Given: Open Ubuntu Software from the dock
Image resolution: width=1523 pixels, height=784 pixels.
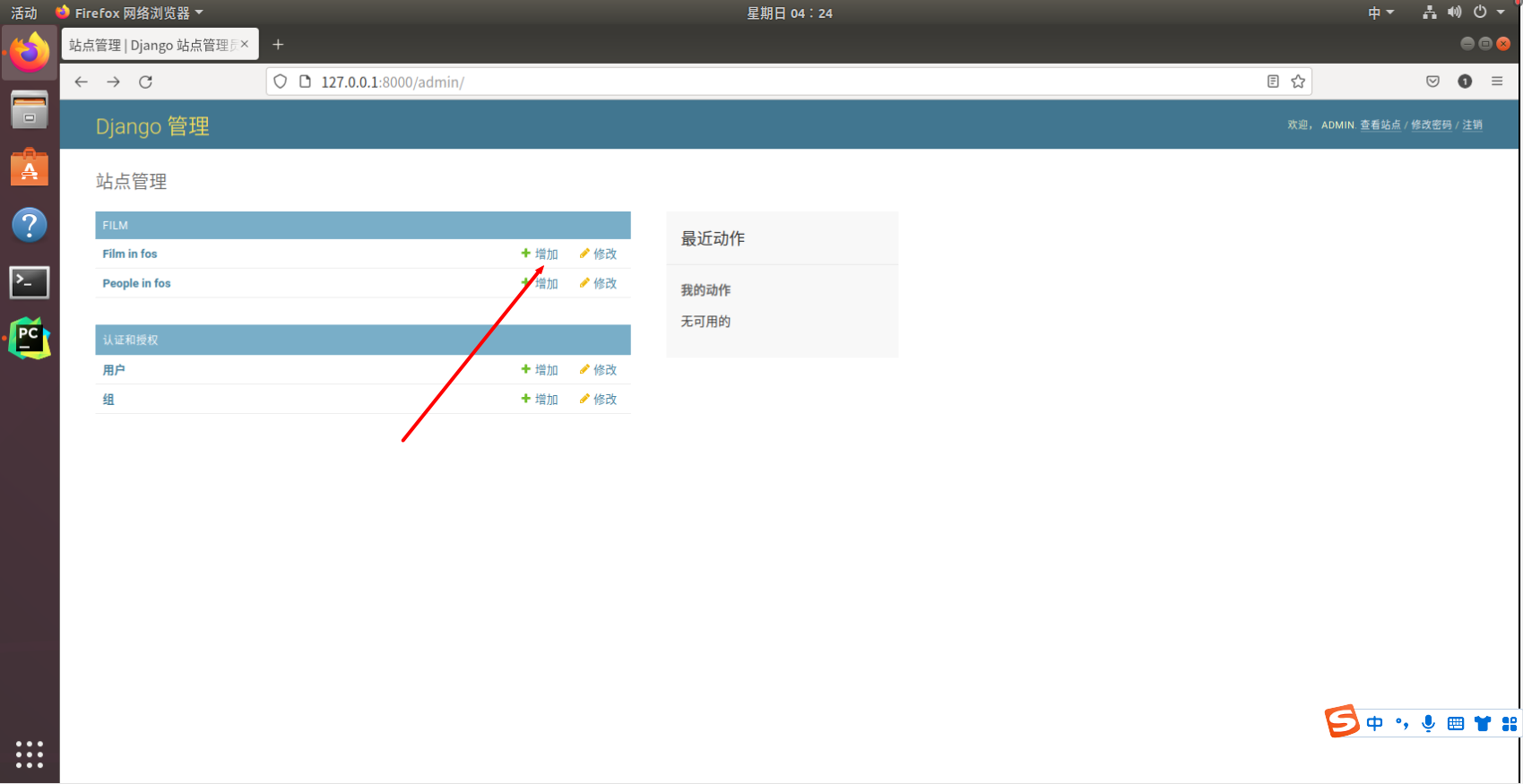Looking at the screenshot, I should [x=30, y=168].
